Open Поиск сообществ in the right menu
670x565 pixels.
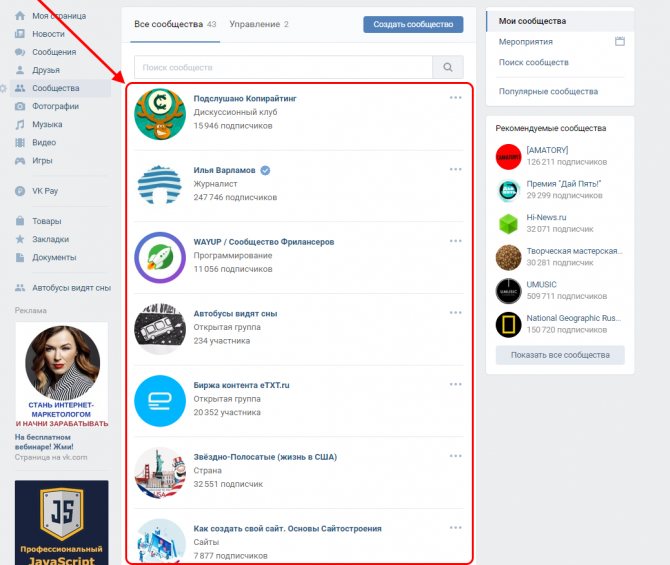coord(534,62)
